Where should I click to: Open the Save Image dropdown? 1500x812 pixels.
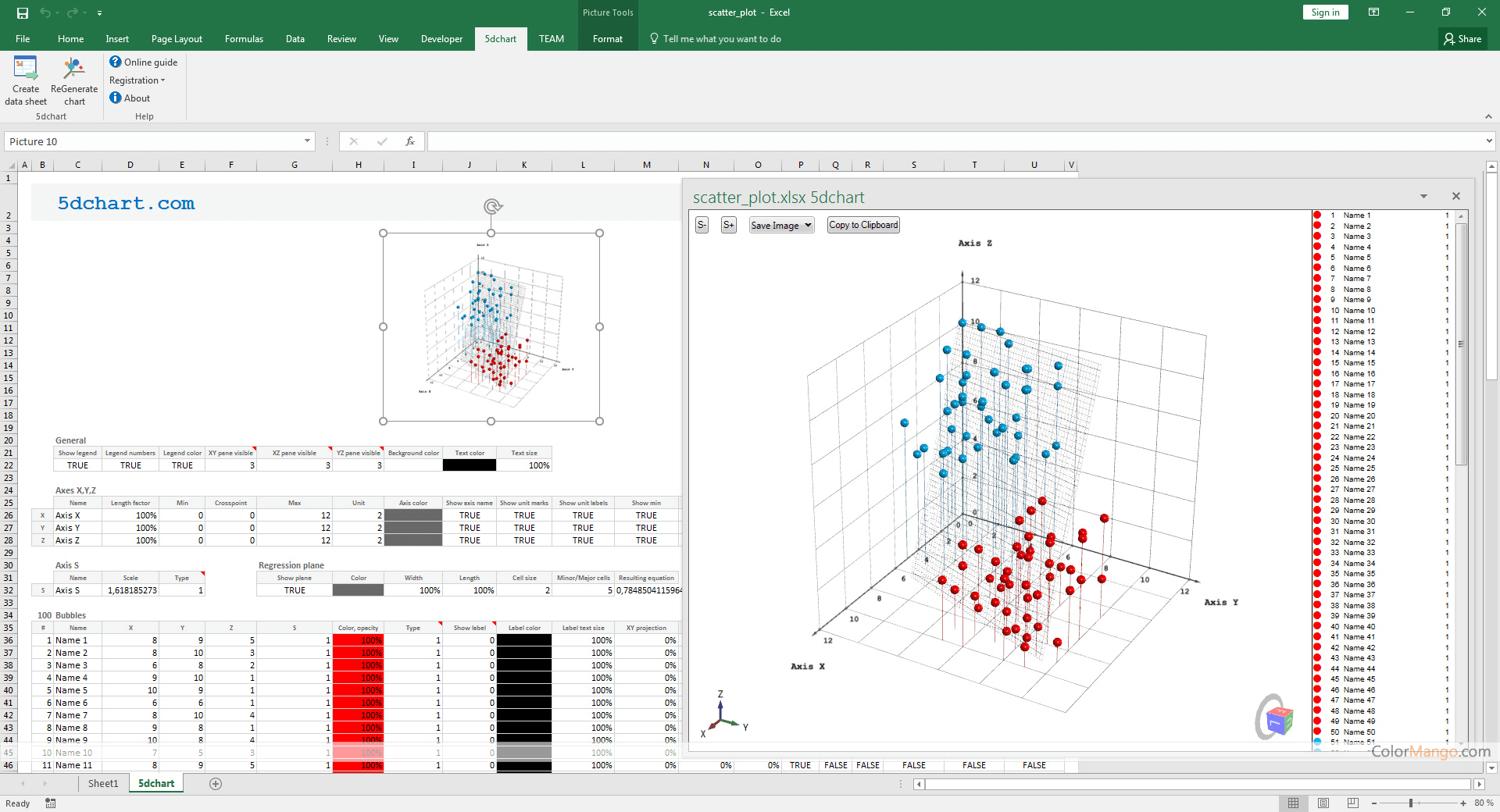click(781, 225)
